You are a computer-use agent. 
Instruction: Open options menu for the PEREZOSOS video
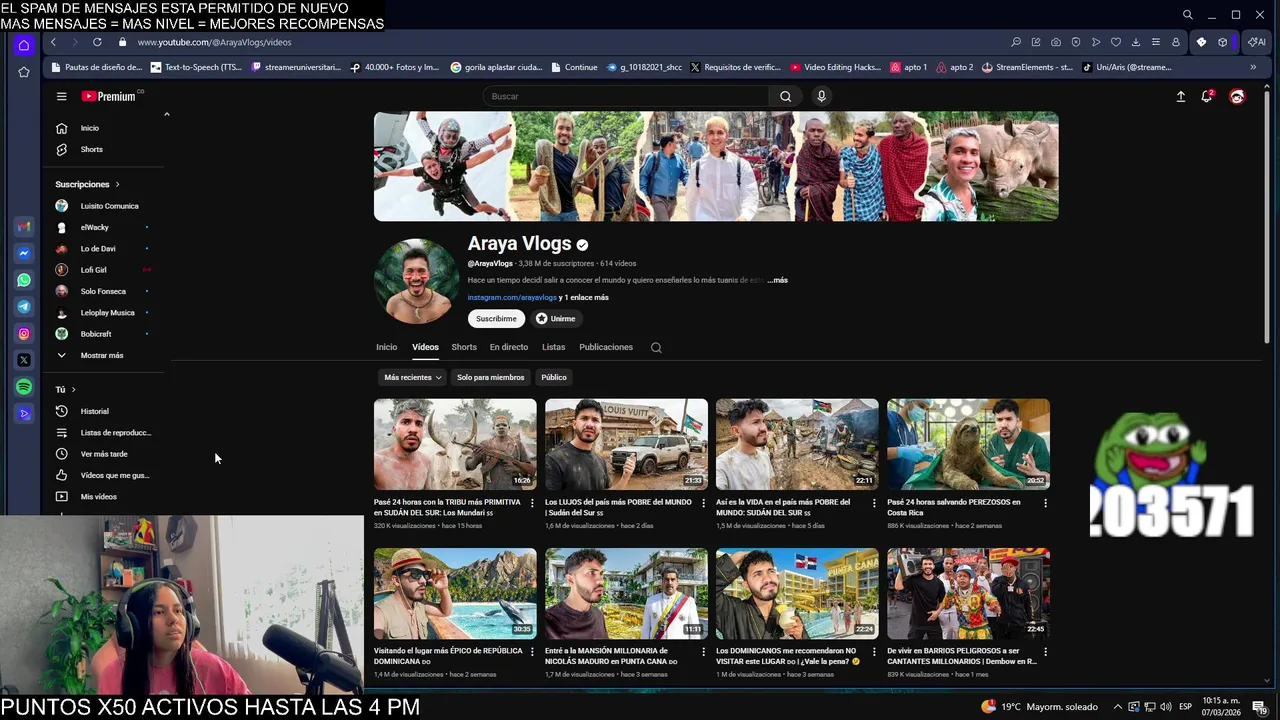coord(1045,503)
